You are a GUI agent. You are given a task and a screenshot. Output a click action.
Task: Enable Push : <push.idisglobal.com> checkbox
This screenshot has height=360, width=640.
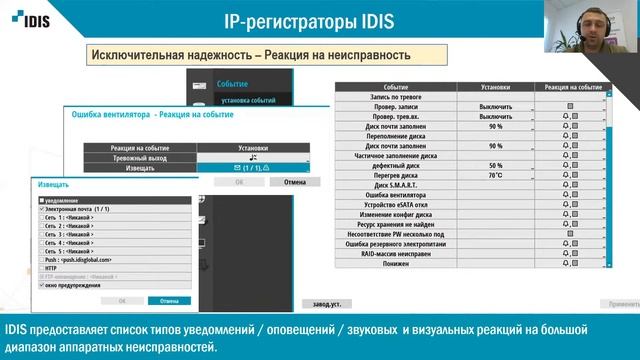tap(42, 260)
